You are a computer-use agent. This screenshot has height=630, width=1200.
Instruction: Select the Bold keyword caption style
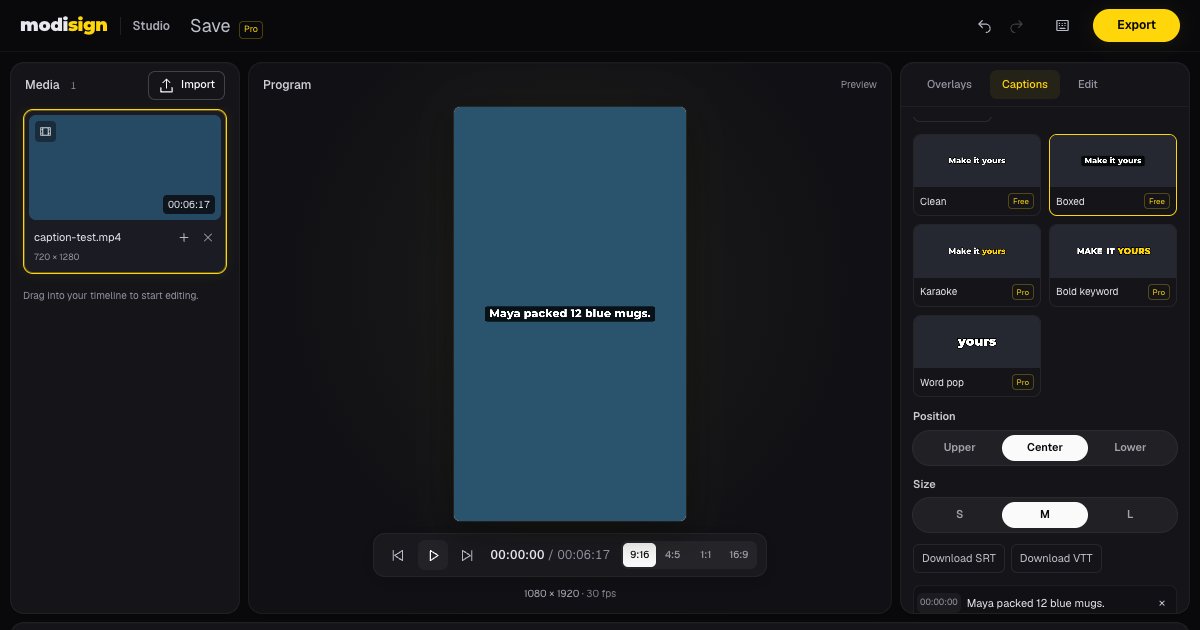[1113, 265]
